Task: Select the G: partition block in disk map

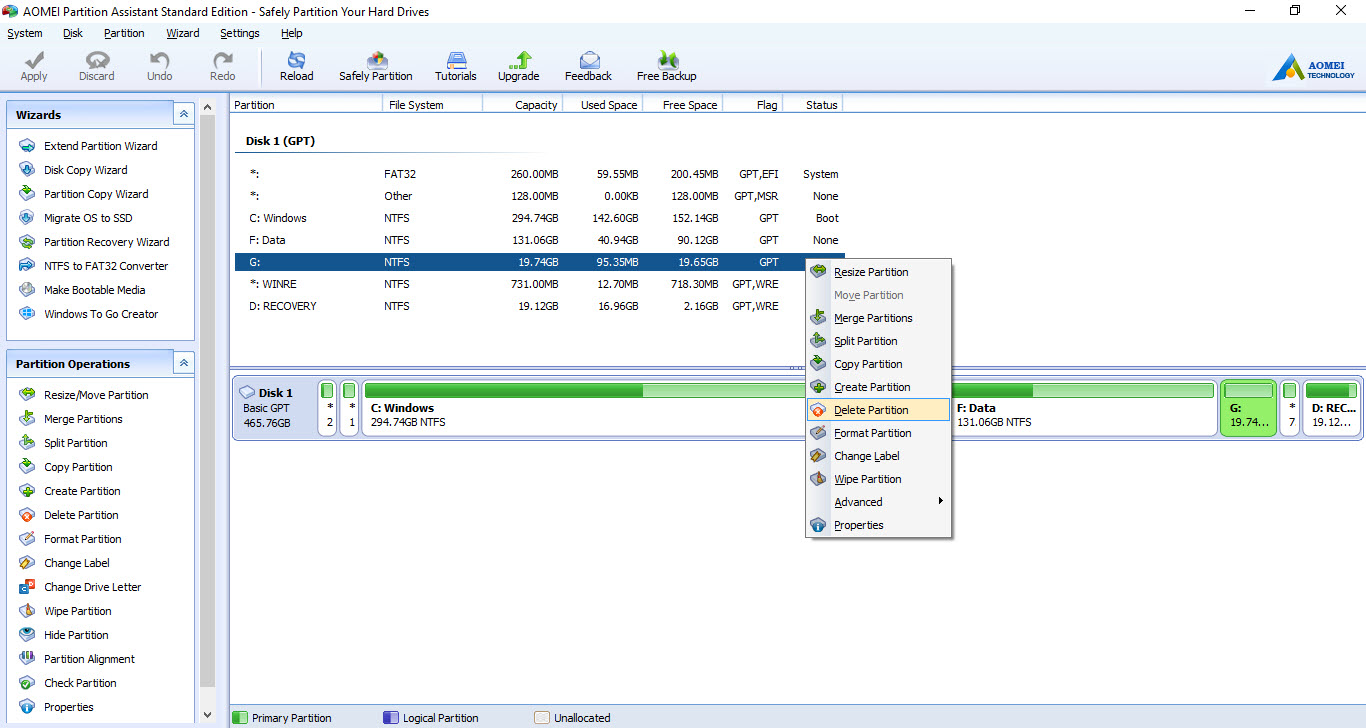Action: (1248, 407)
